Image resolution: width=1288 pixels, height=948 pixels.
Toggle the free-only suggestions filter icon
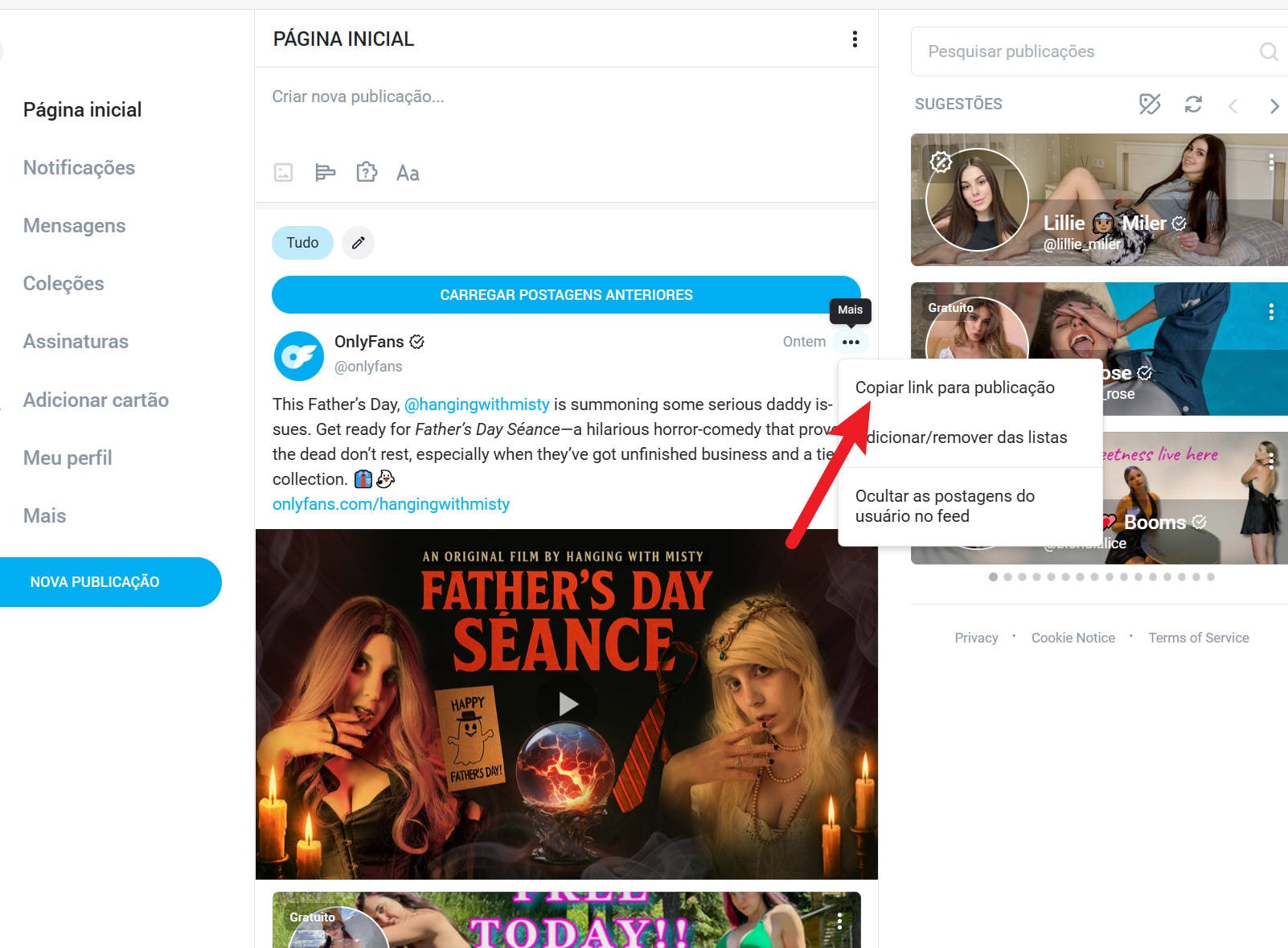[1150, 104]
